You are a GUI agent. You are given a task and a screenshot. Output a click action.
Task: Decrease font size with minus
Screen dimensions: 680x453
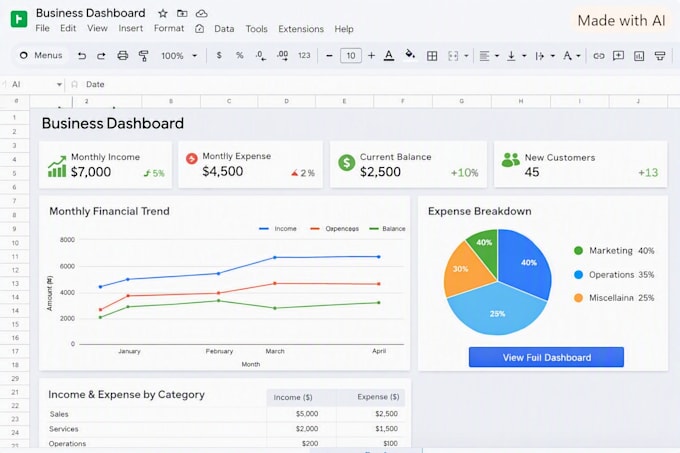point(329,55)
